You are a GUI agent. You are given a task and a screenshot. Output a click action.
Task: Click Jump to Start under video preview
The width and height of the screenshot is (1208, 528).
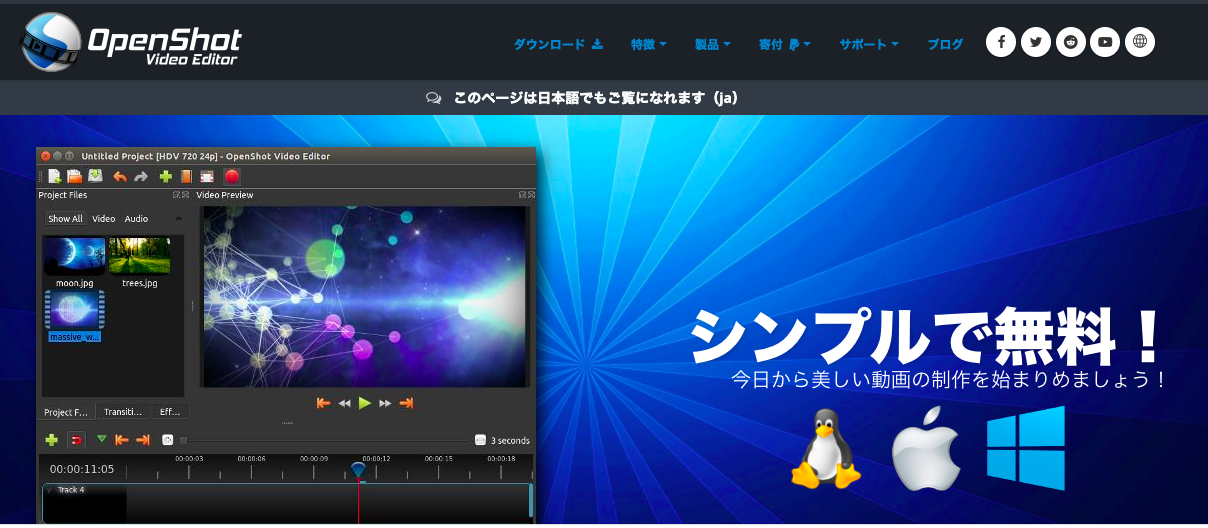pyautogui.click(x=323, y=403)
